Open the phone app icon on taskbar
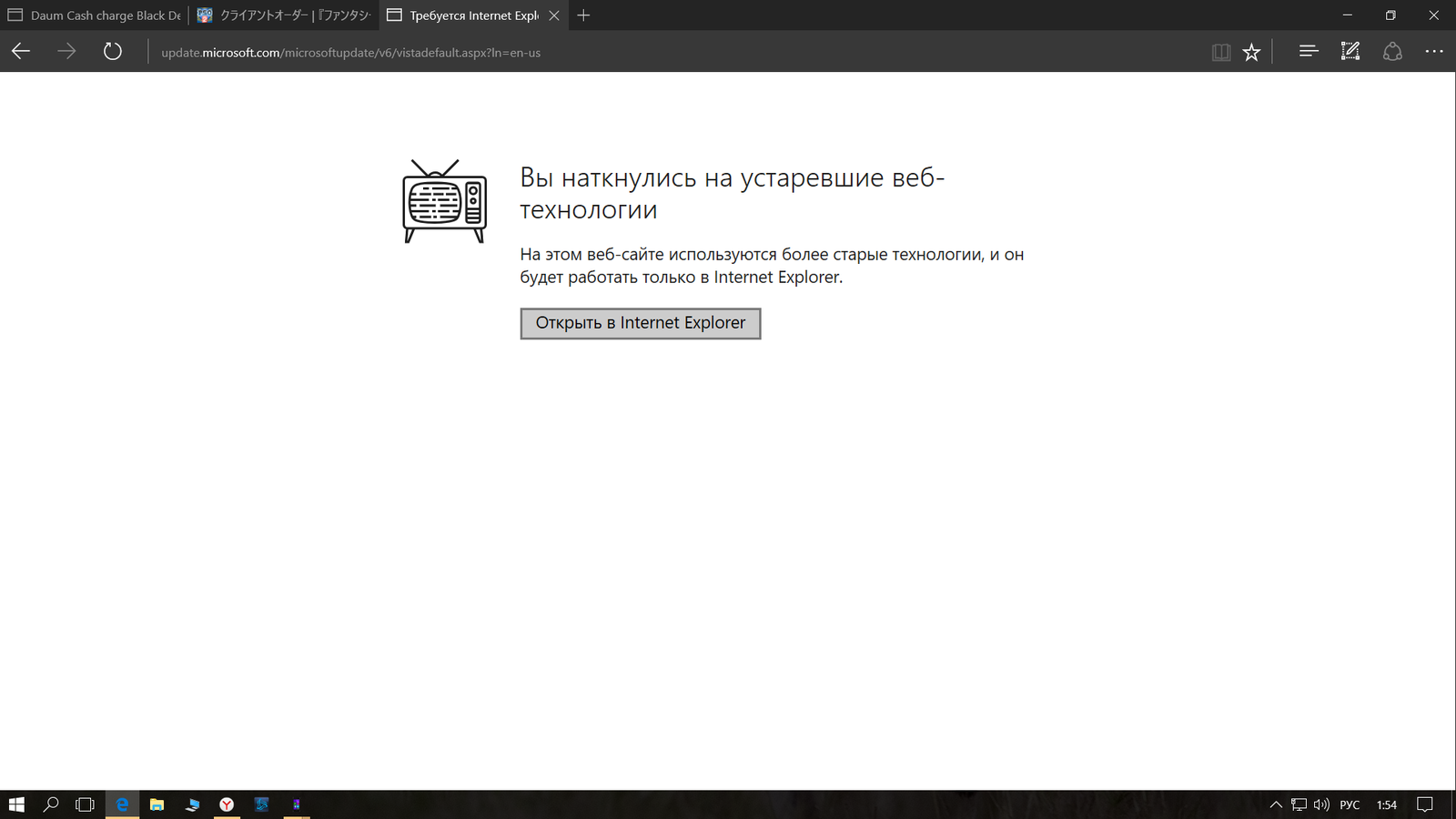The image size is (1456, 819). tap(297, 804)
